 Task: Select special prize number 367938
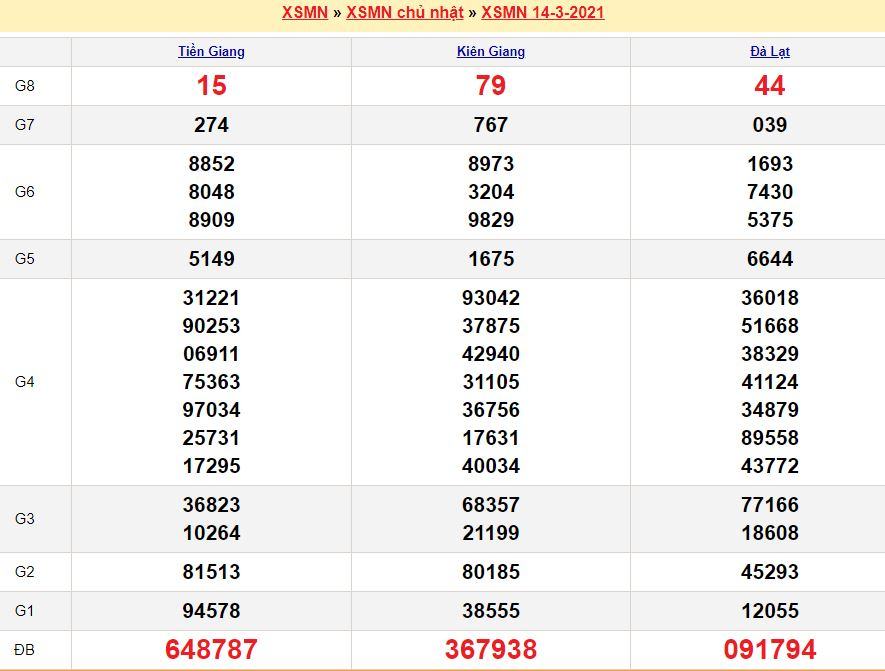pos(491,650)
